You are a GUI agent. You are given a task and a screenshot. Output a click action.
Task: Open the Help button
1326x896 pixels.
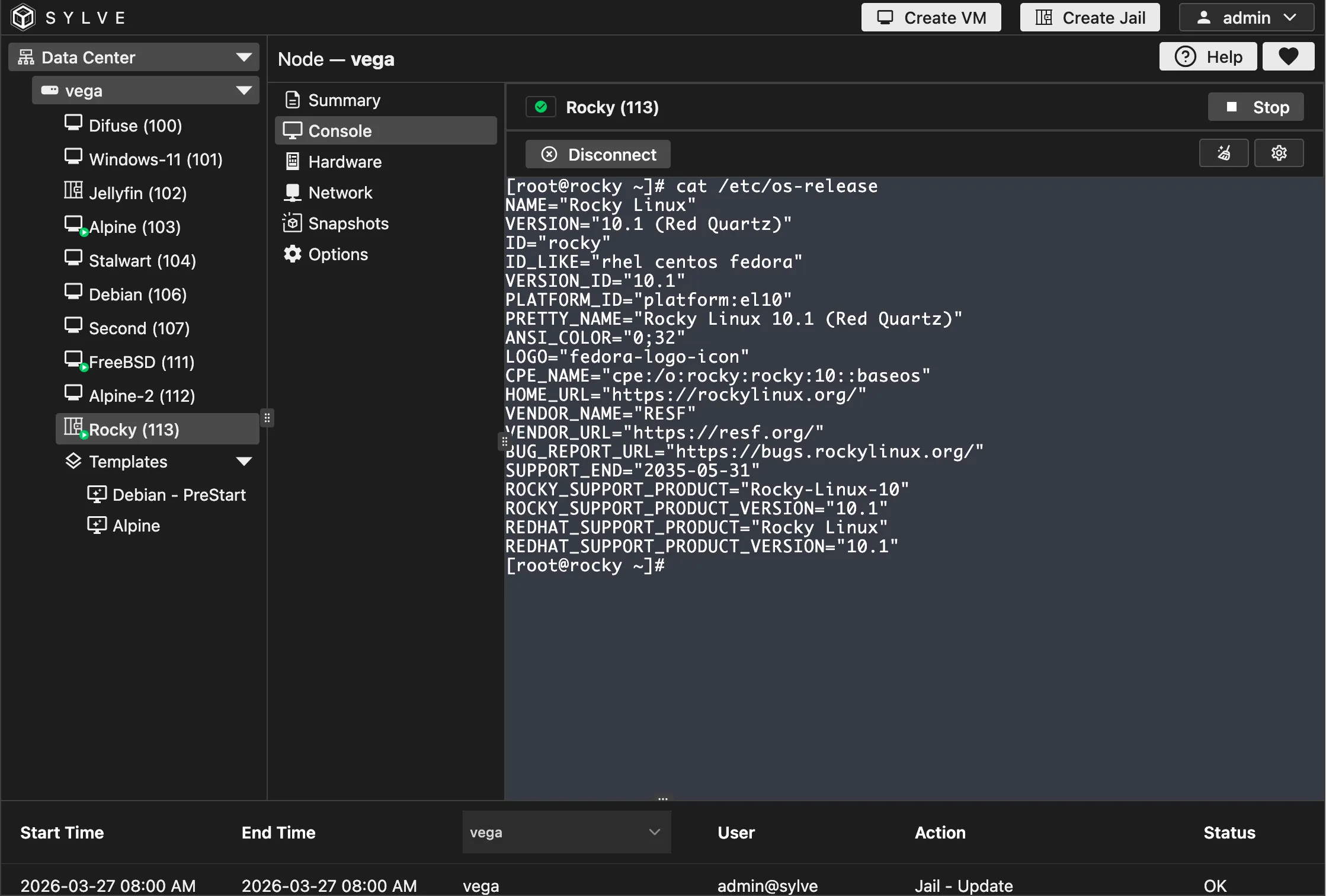pos(1208,57)
